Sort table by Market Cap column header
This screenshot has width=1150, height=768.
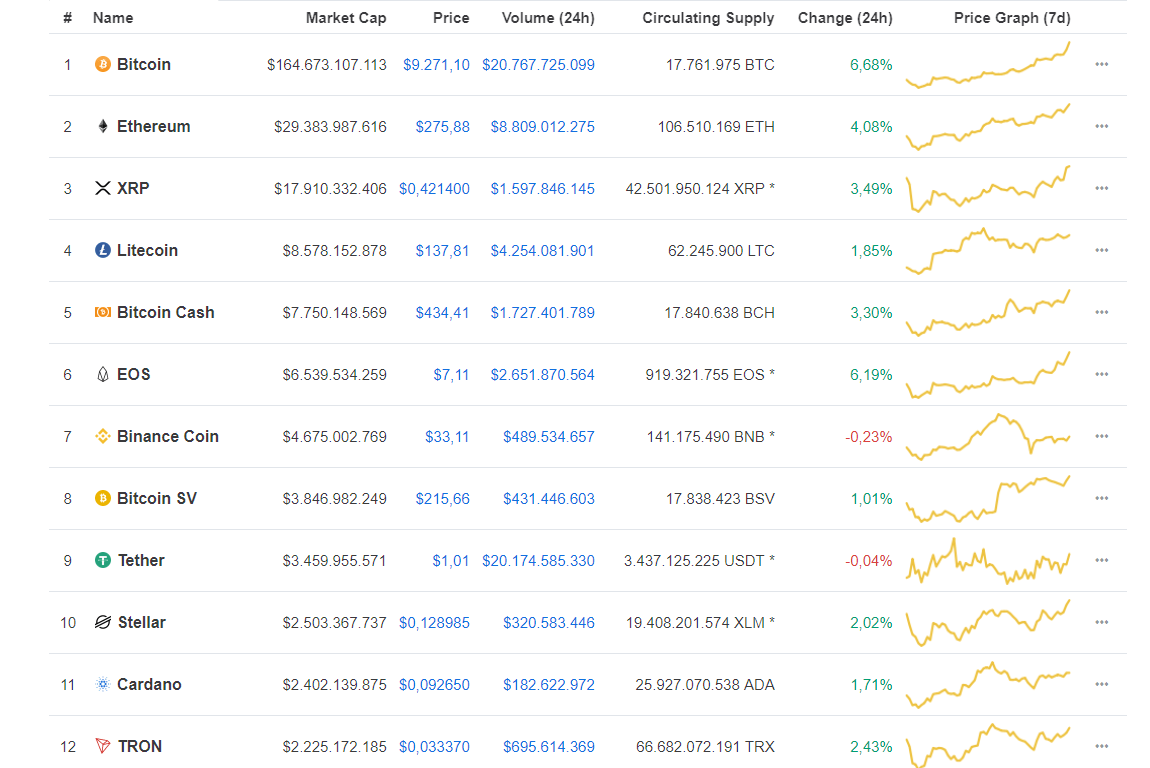tap(345, 18)
